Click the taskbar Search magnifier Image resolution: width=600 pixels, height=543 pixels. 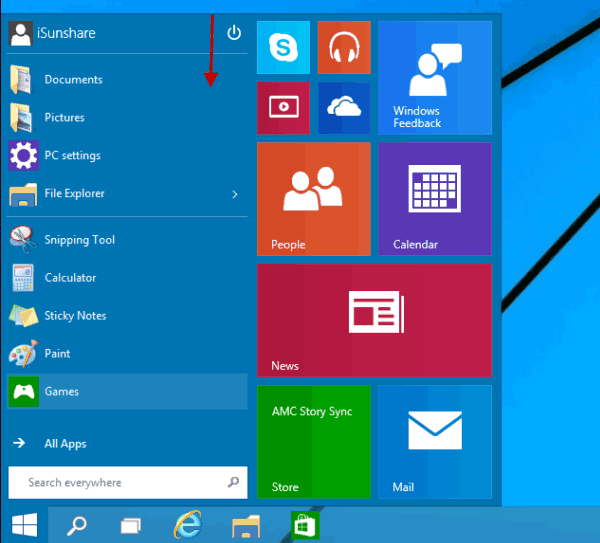[x=77, y=525]
